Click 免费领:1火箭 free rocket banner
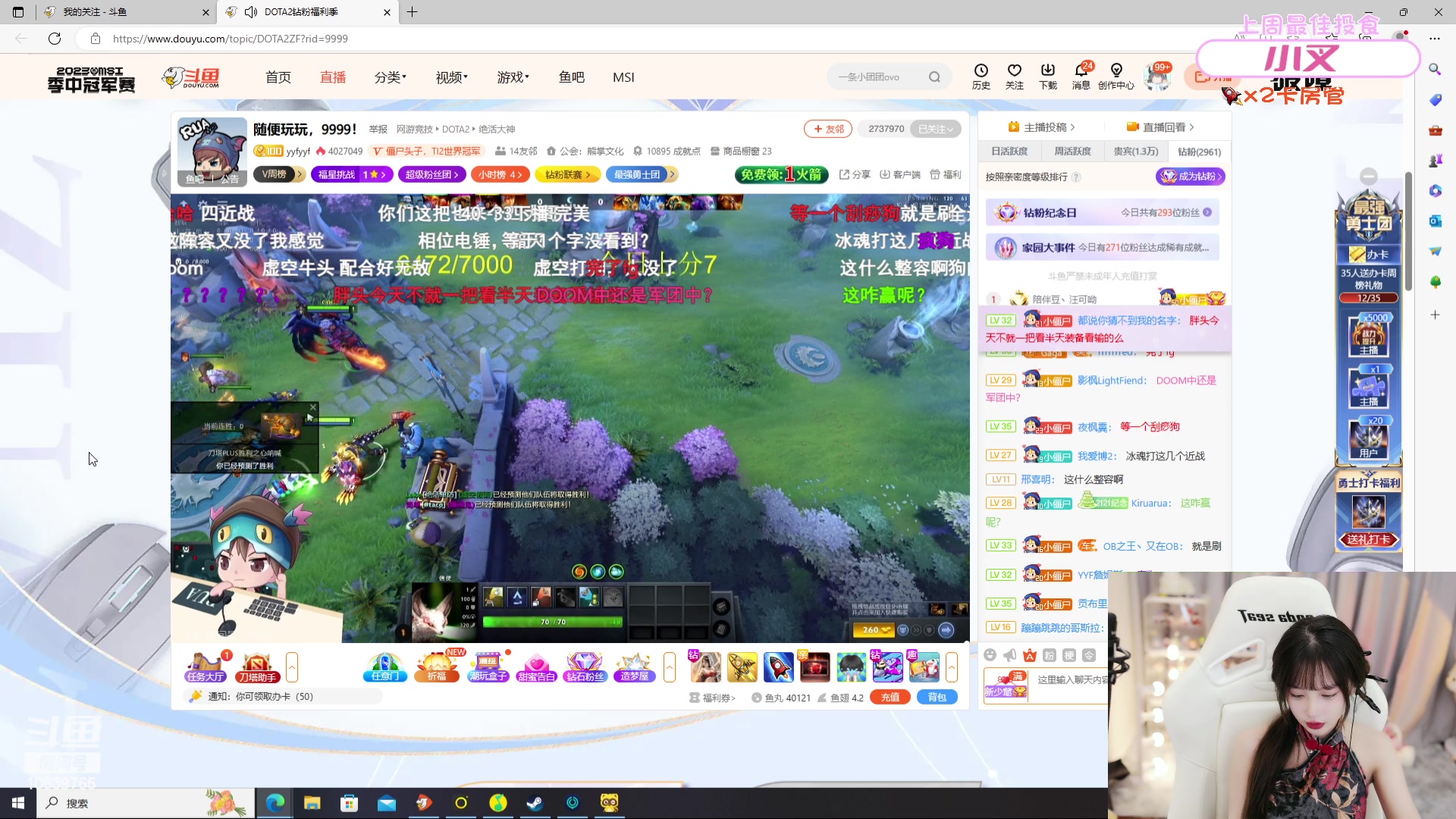 [x=782, y=174]
